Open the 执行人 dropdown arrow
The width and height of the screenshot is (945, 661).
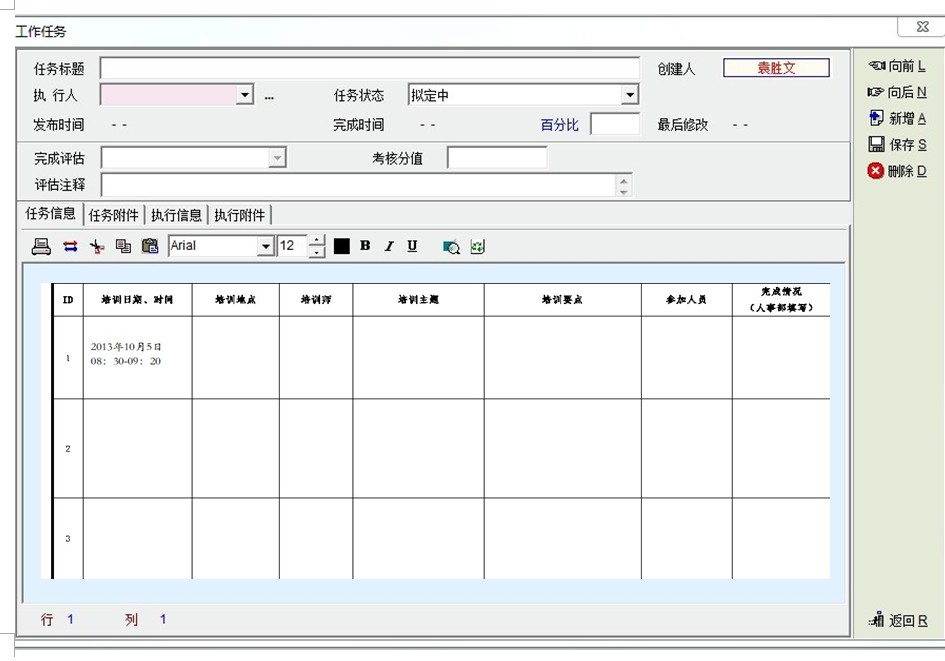245,96
